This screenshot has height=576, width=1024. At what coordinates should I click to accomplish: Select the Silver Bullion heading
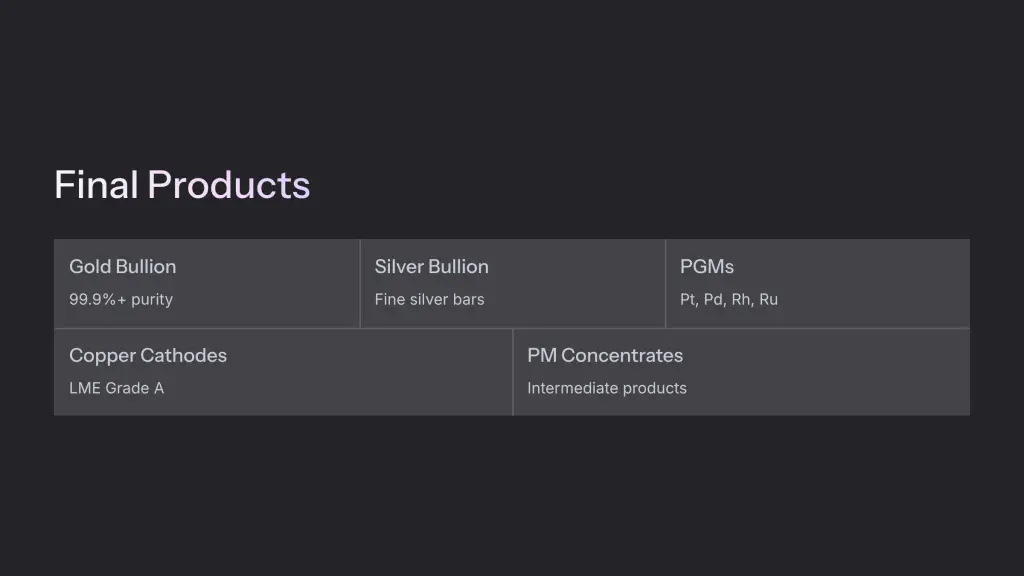[431, 267]
